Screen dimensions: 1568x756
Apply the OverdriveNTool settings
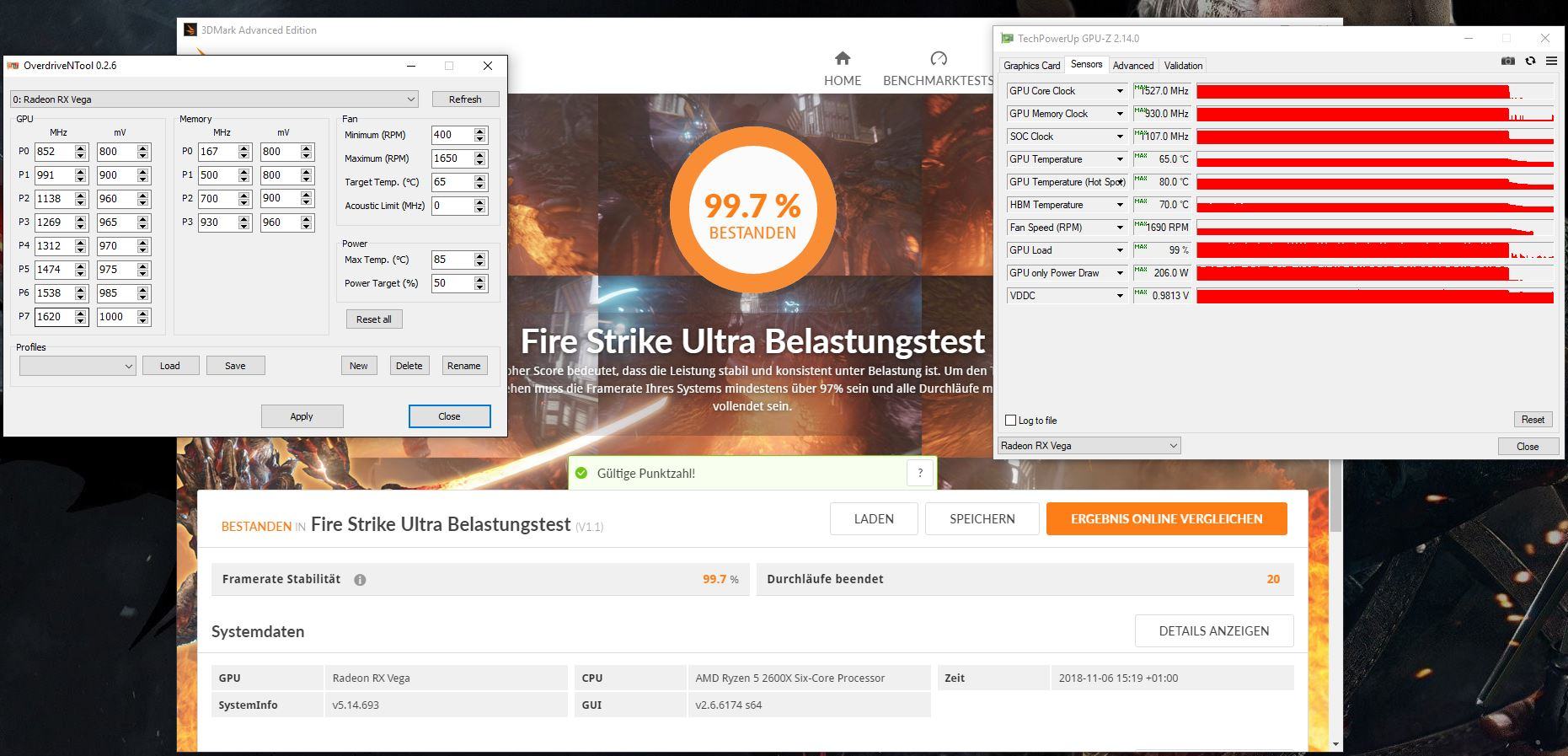click(x=302, y=416)
